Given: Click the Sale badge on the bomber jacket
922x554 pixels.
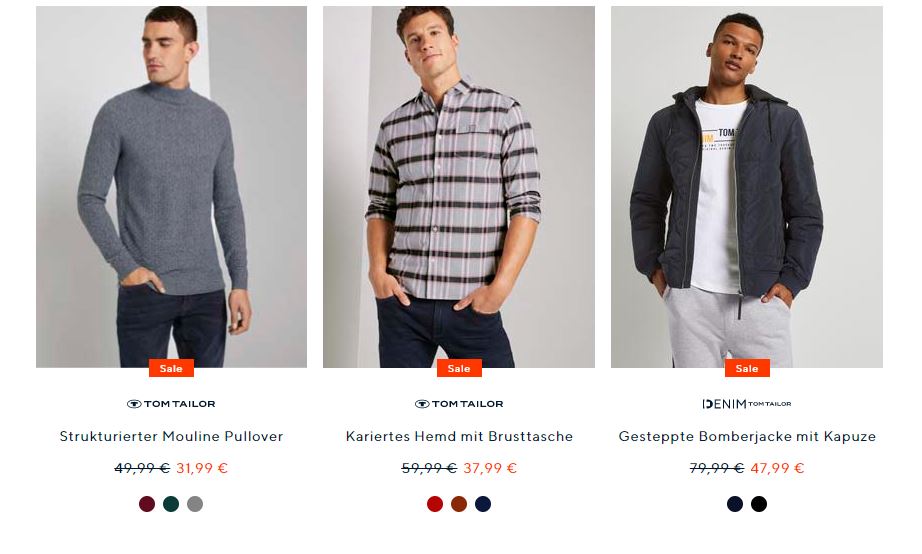Looking at the screenshot, I should pyautogui.click(x=747, y=368).
